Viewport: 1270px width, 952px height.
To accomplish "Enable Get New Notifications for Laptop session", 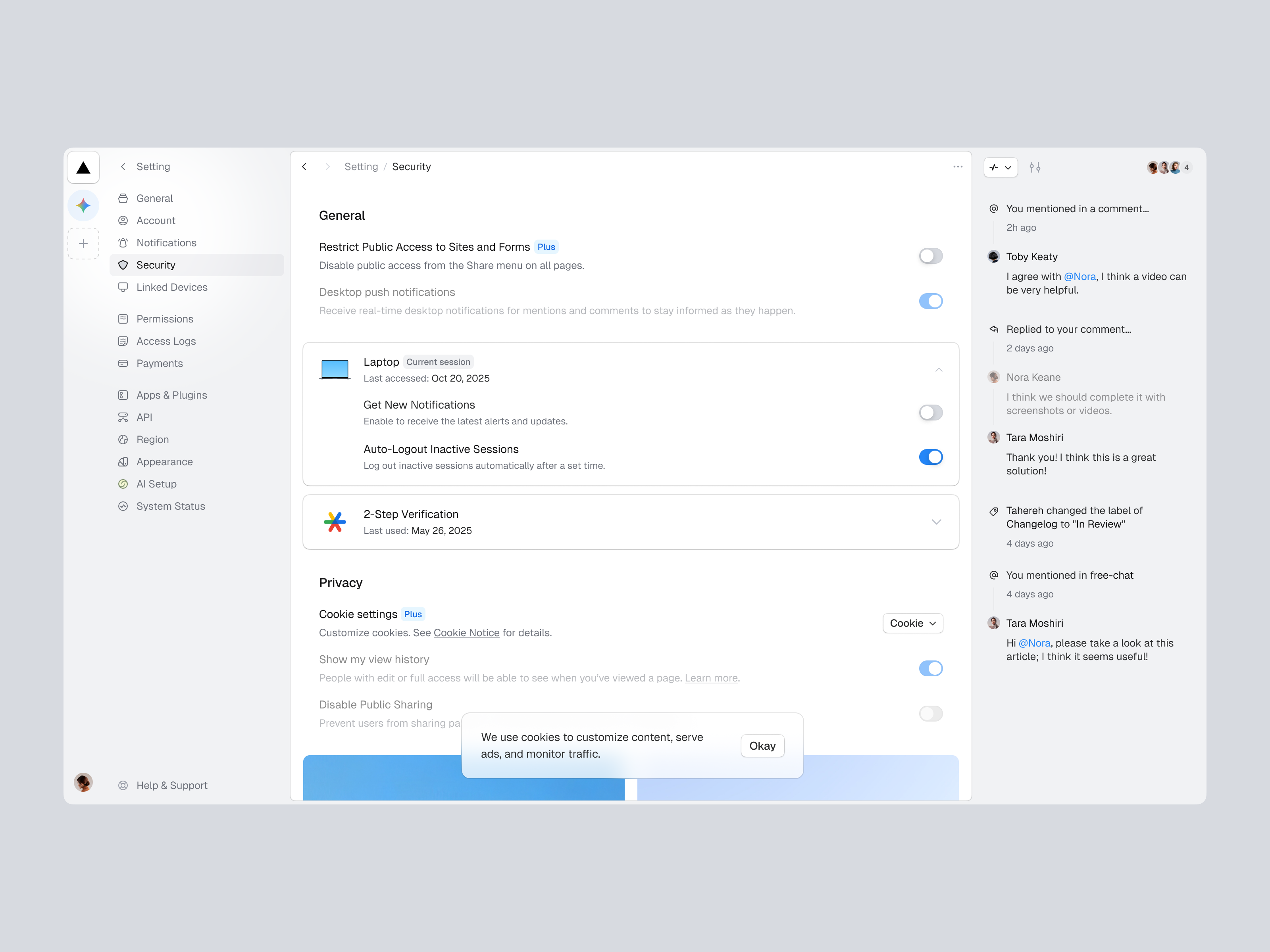I will point(931,412).
